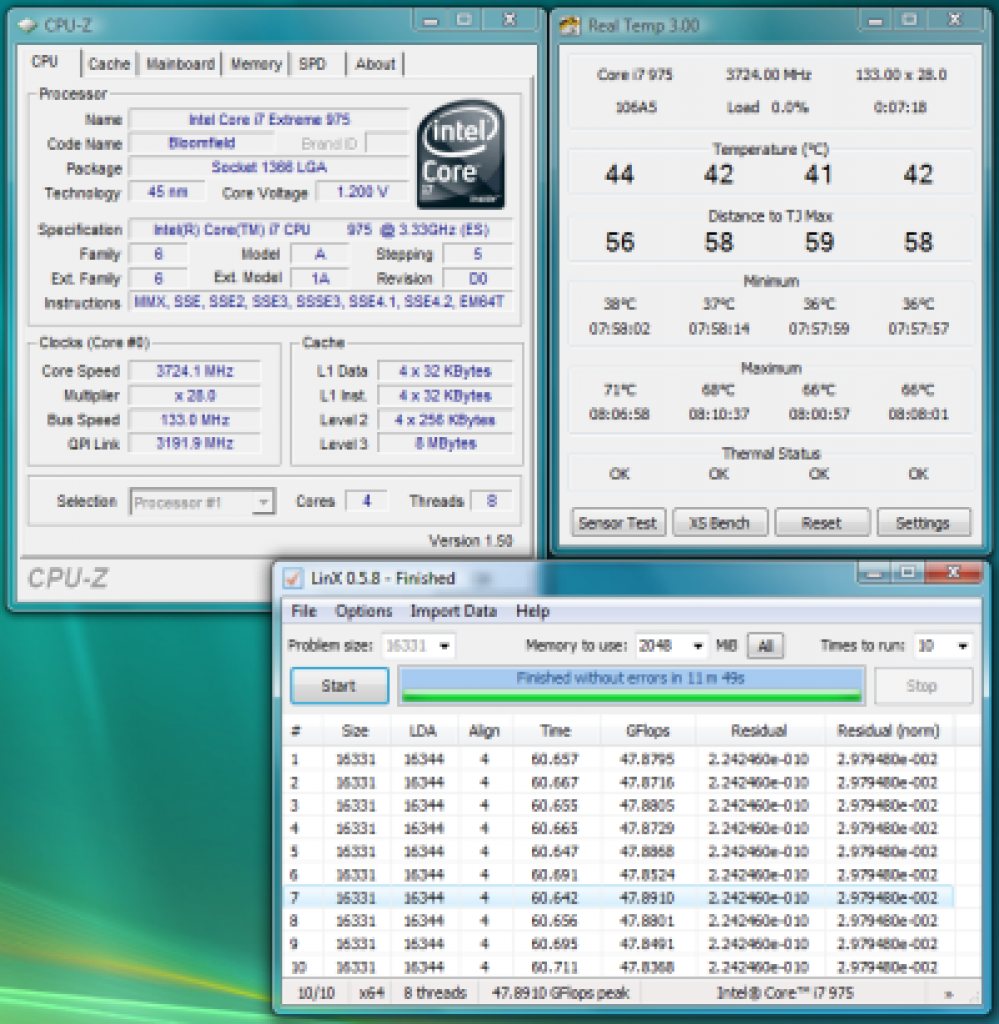Click the Core Speed 3724.1 MHz value
Screen dimensions: 999x1024
[195, 371]
